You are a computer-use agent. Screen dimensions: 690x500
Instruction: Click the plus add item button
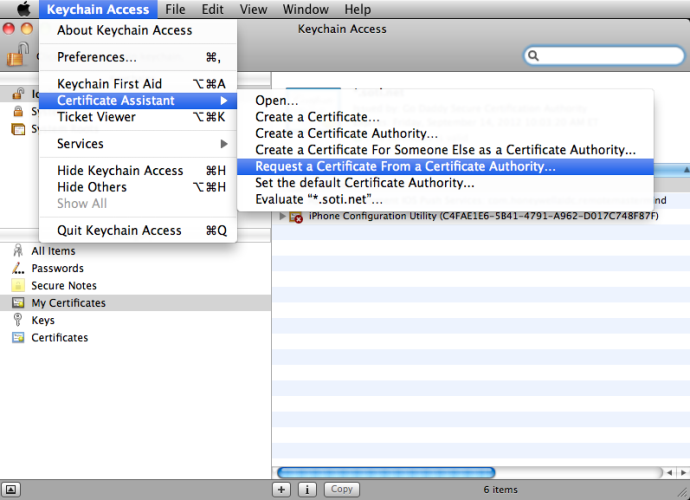[281, 489]
